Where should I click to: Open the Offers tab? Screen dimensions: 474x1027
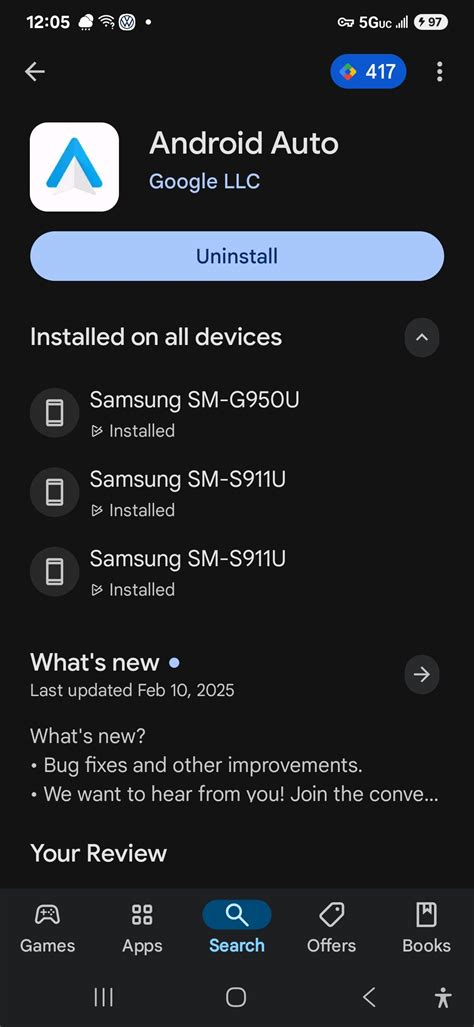(331, 927)
